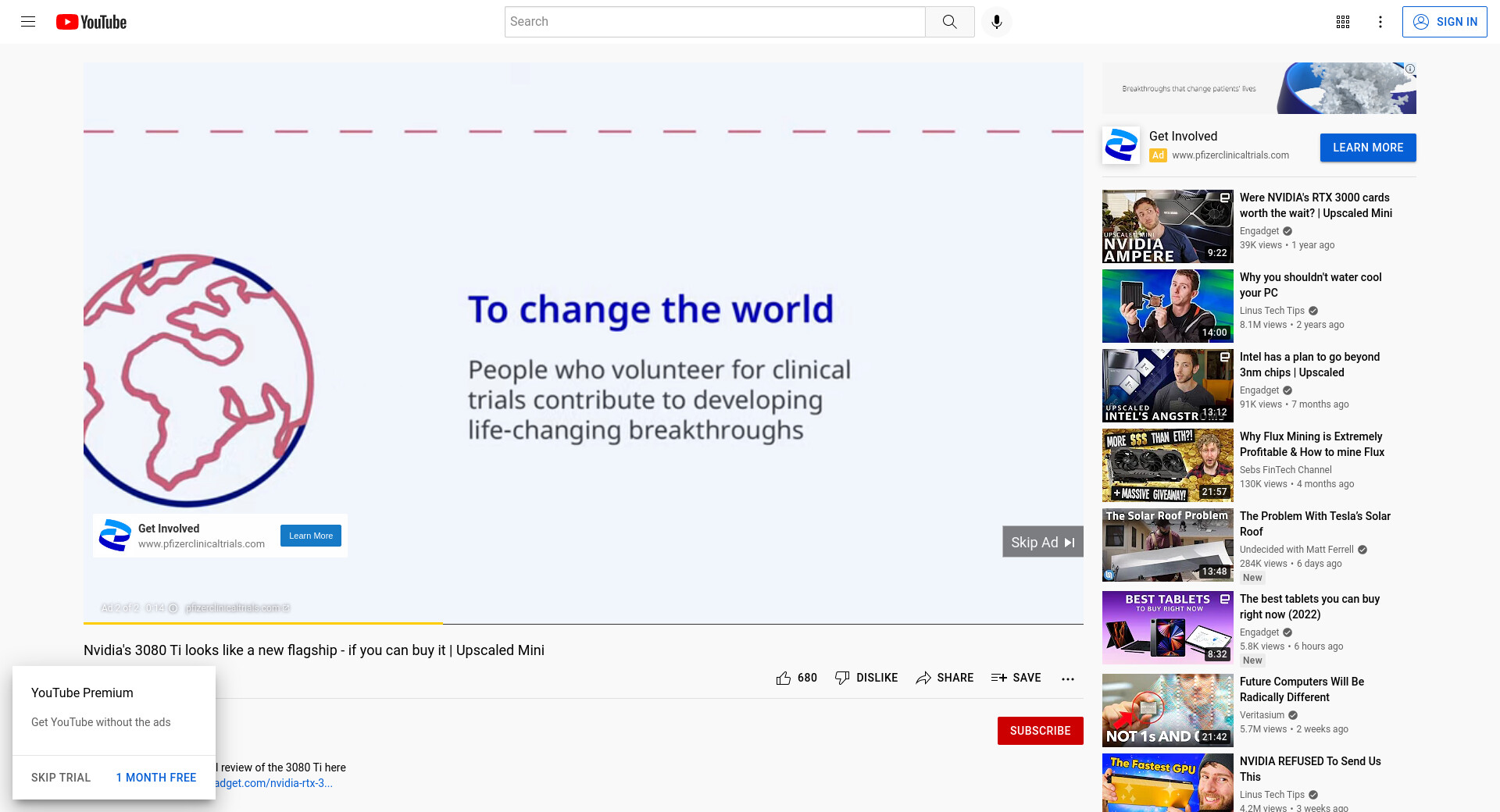
Task: Open 'The Problem With Tesla's Solar Roof' title
Action: (x=1315, y=524)
